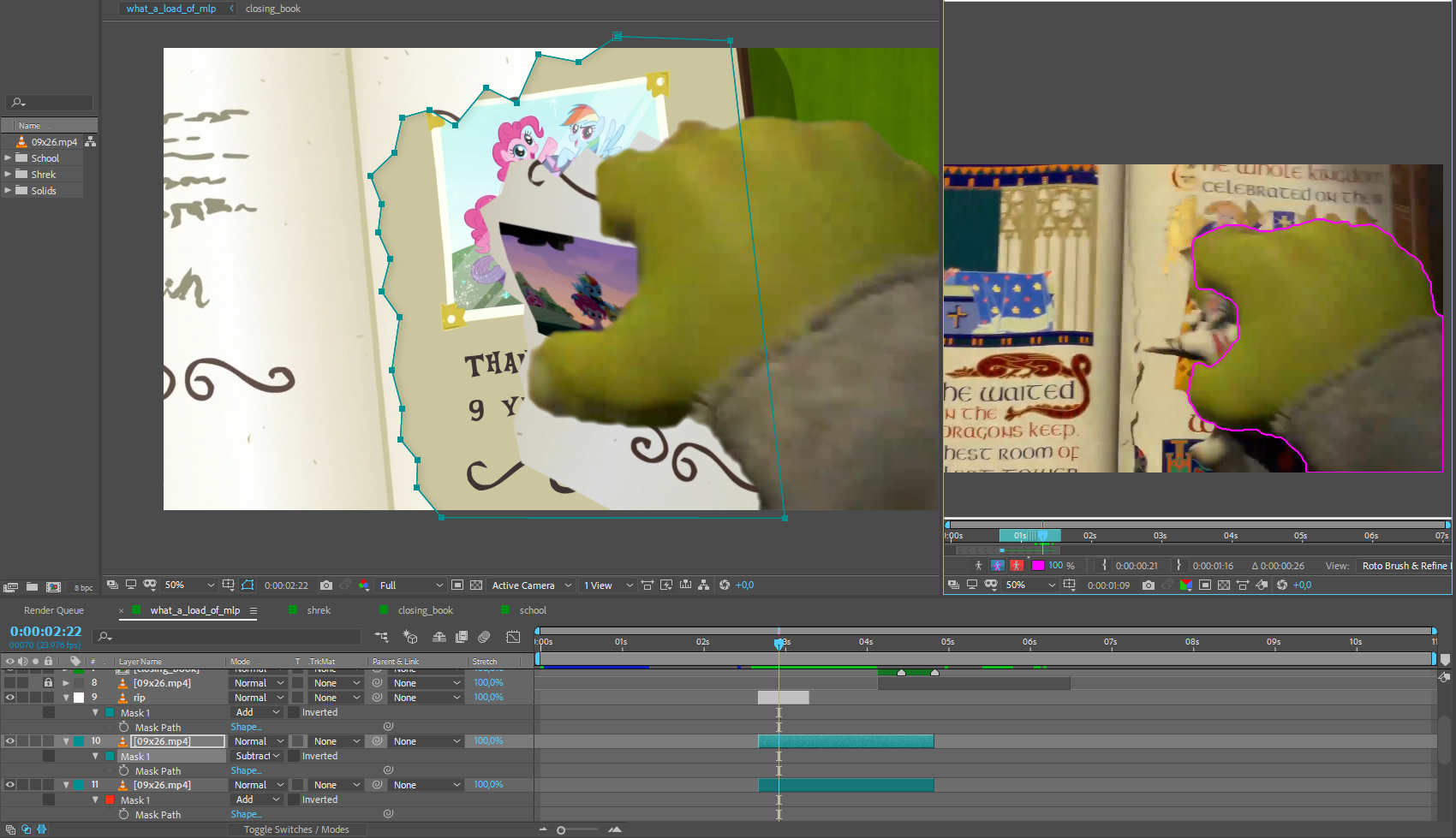The image size is (1456, 838).
Task: Set layer Out point to current time
Action: click(x=1179, y=566)
